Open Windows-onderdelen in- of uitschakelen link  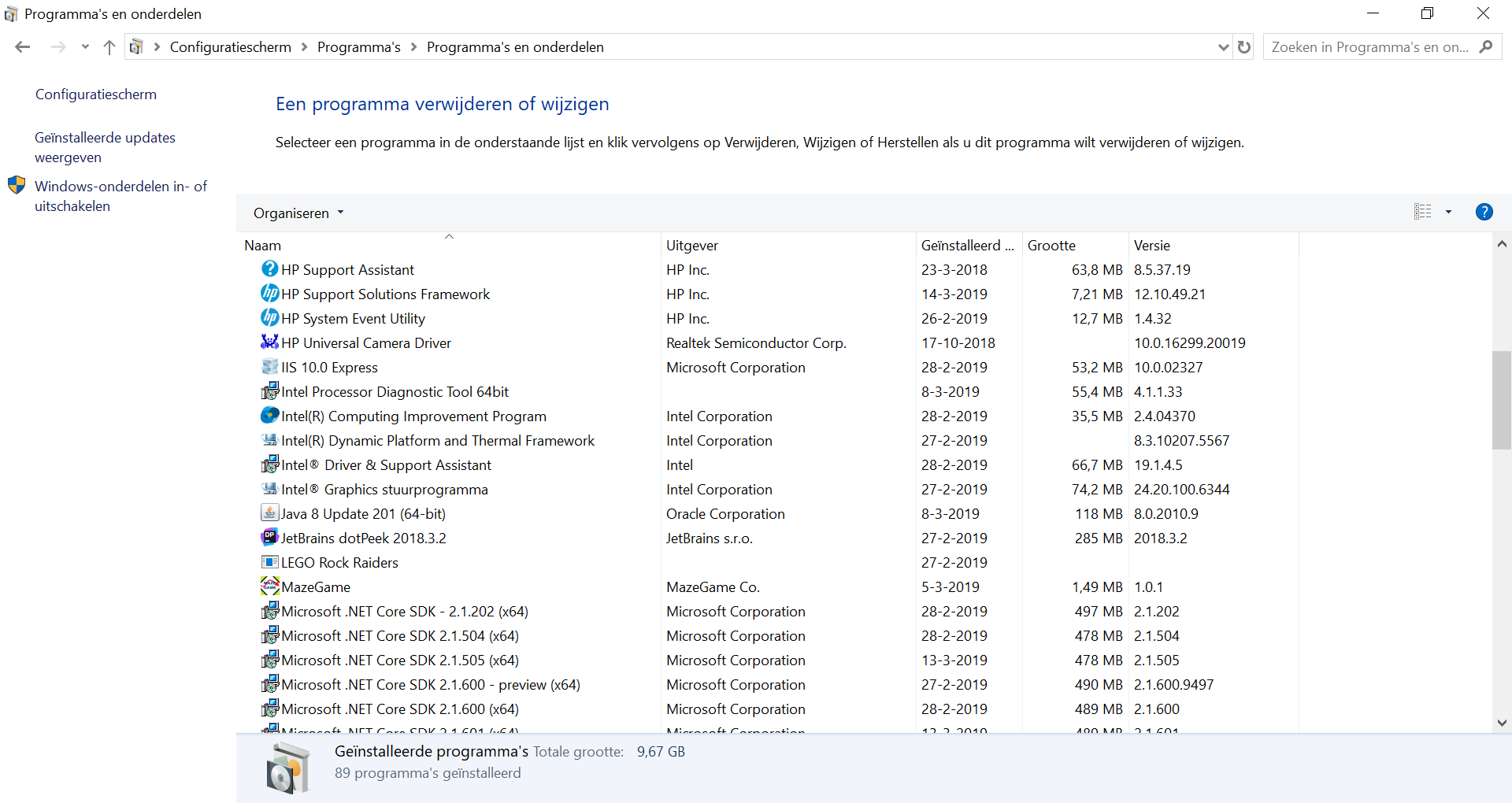point(120,196)
